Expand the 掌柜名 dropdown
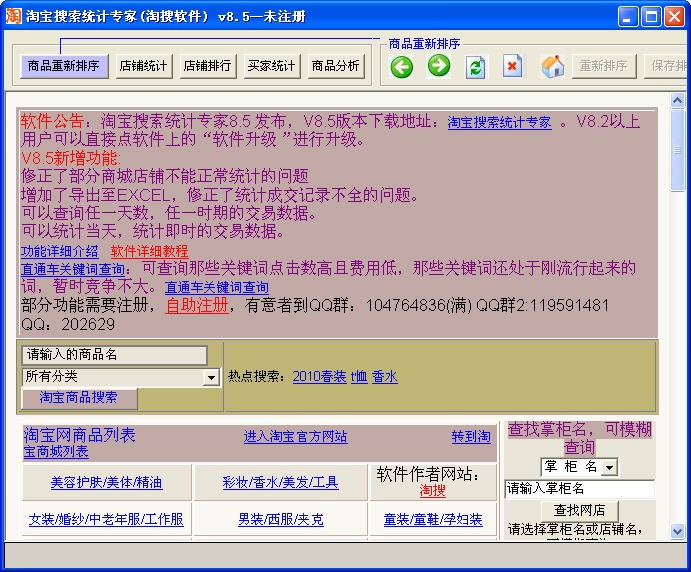Image resolution: width=691 pixels, height=572 pixels. coord(609,467)
